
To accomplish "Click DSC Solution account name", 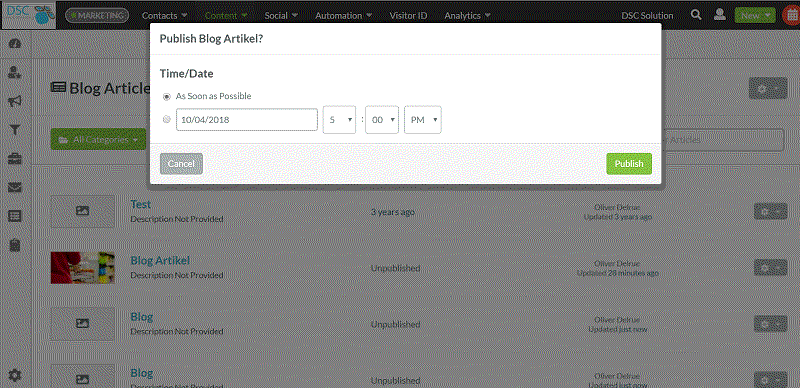I will 647,15.
